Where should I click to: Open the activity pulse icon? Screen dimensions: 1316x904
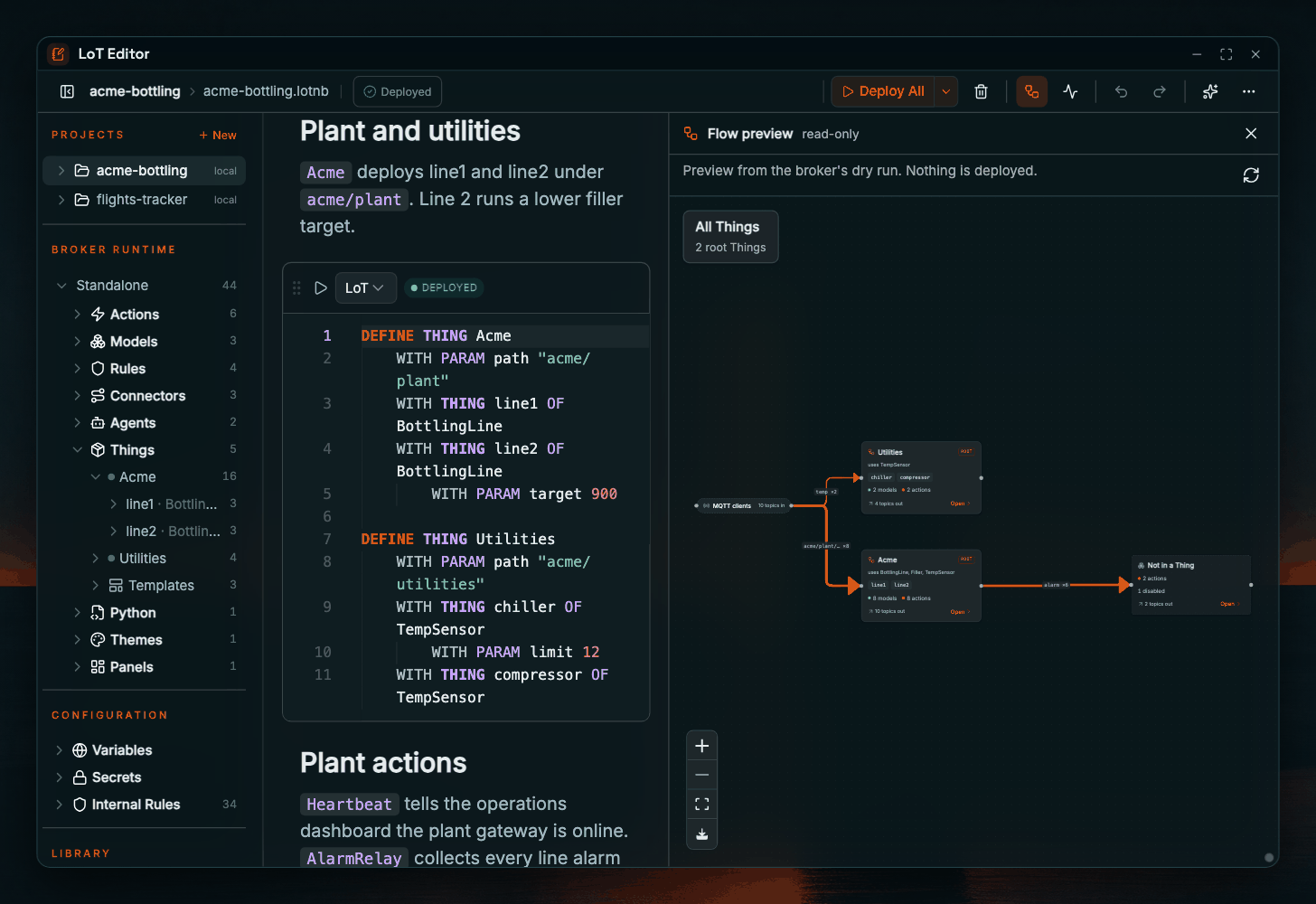[1070, 91]
